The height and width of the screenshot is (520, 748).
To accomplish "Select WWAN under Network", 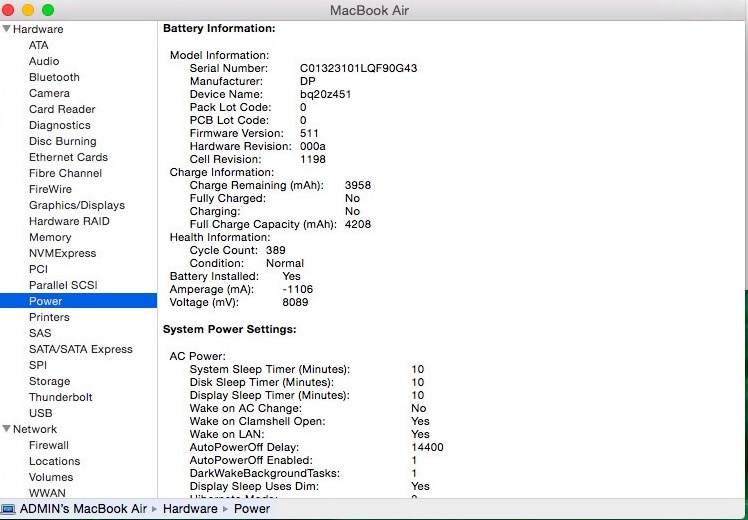I will point(47,493).
